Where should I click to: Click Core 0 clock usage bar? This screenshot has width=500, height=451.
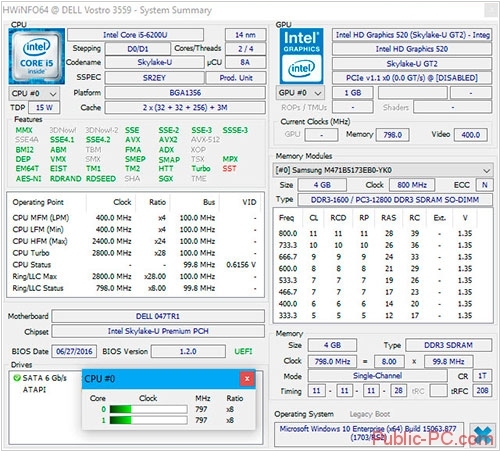click(x=148, y=409)
